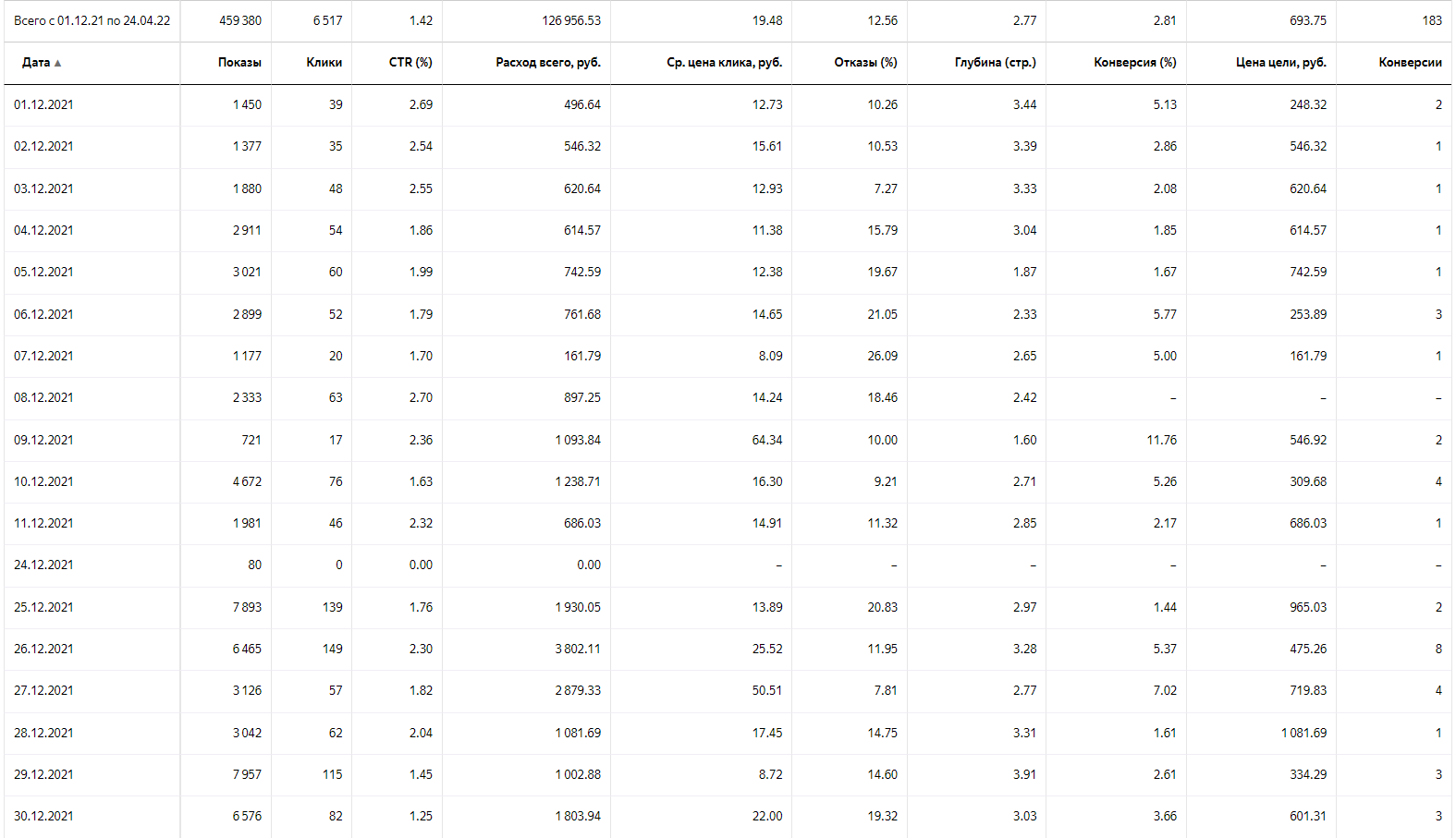This screenshot has width=1456, height=838.
Task: Sort by the Цена цели, руб. header
Action: [1280, 63]
